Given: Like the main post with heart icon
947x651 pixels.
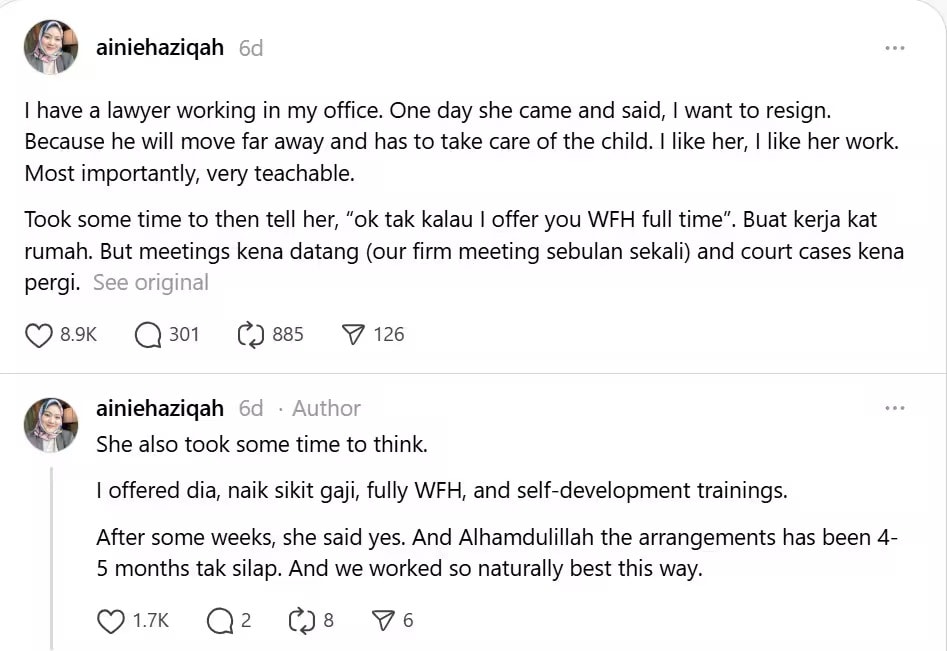Looking at the screenshot, I should coord(38,335).
